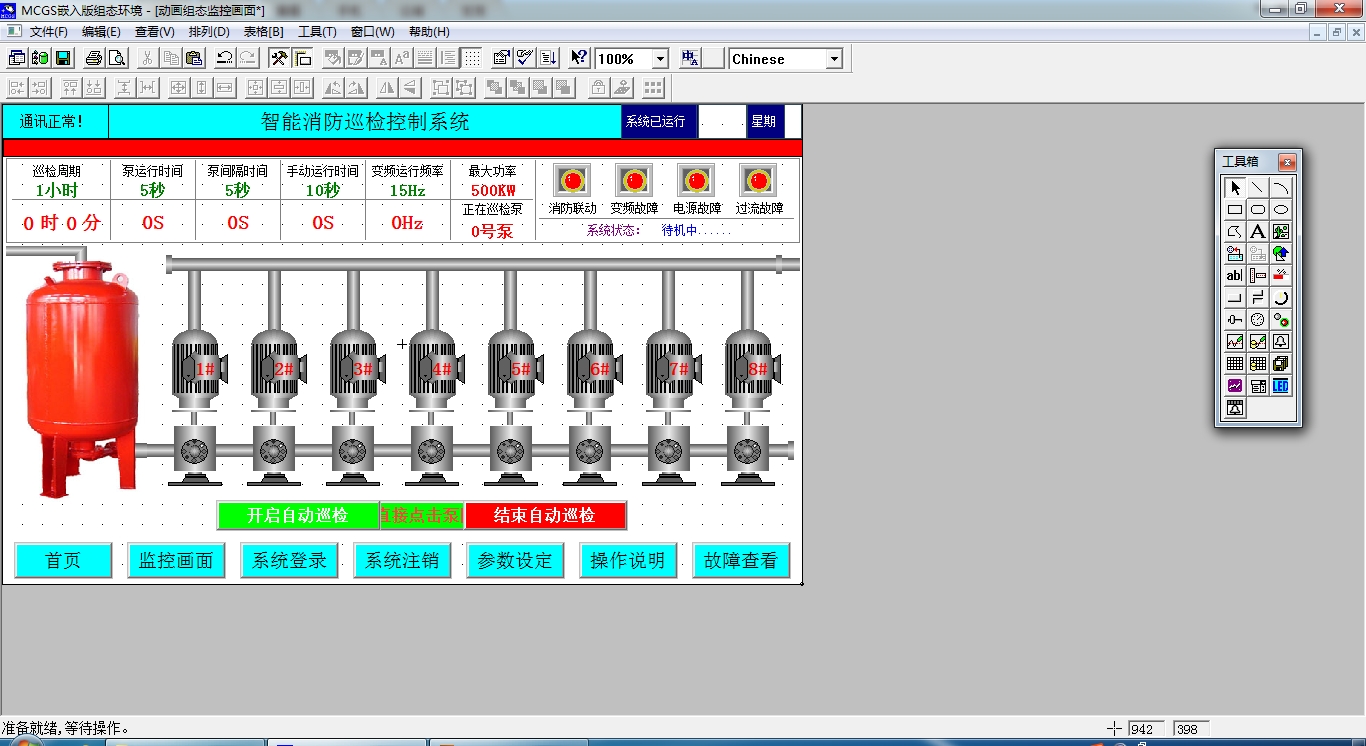1366x746 pixels.
Task: Open the 编辑(E) menu
Action: coord(101,32)
